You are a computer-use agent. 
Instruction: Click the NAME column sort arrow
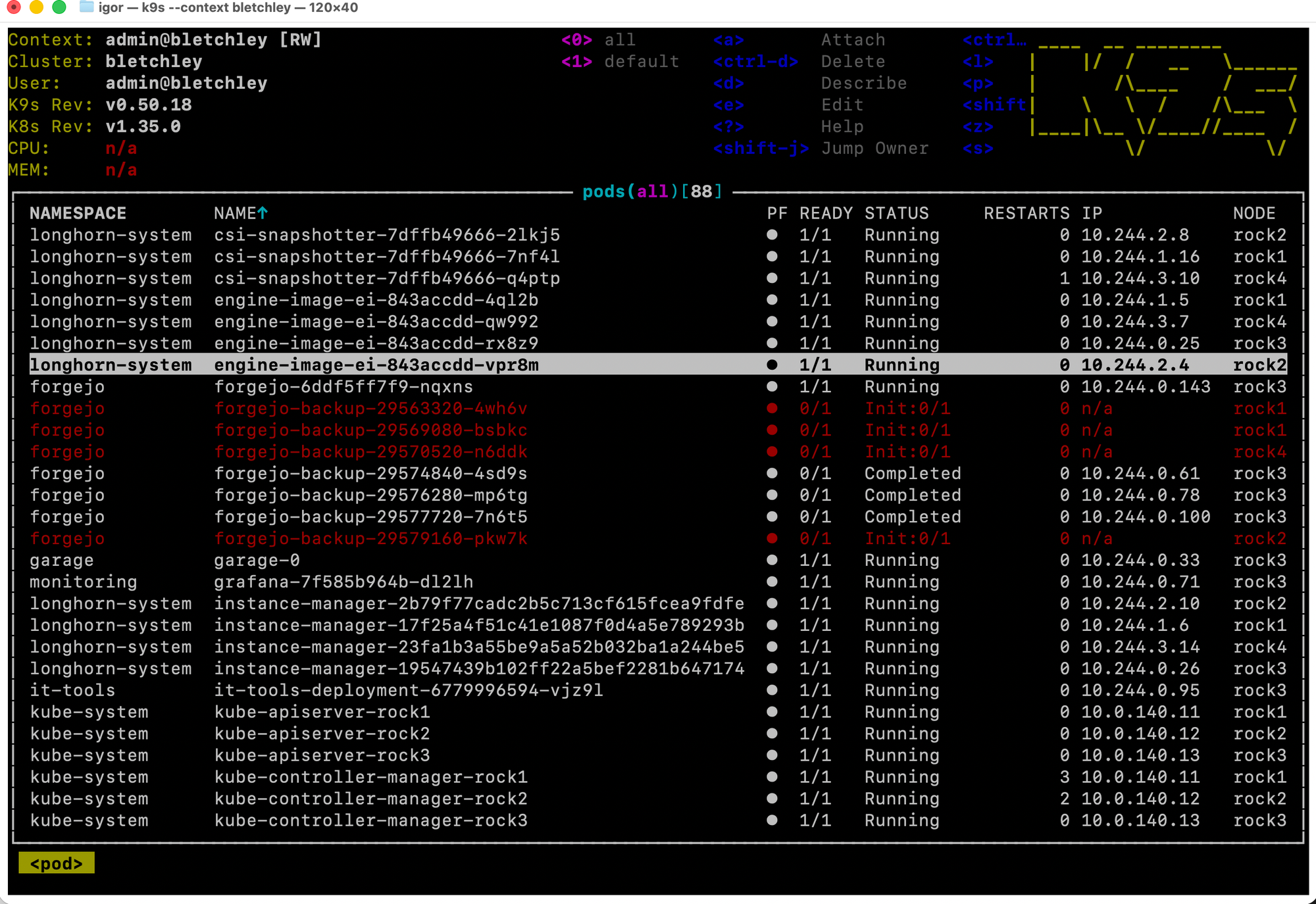tap(263, 213)
